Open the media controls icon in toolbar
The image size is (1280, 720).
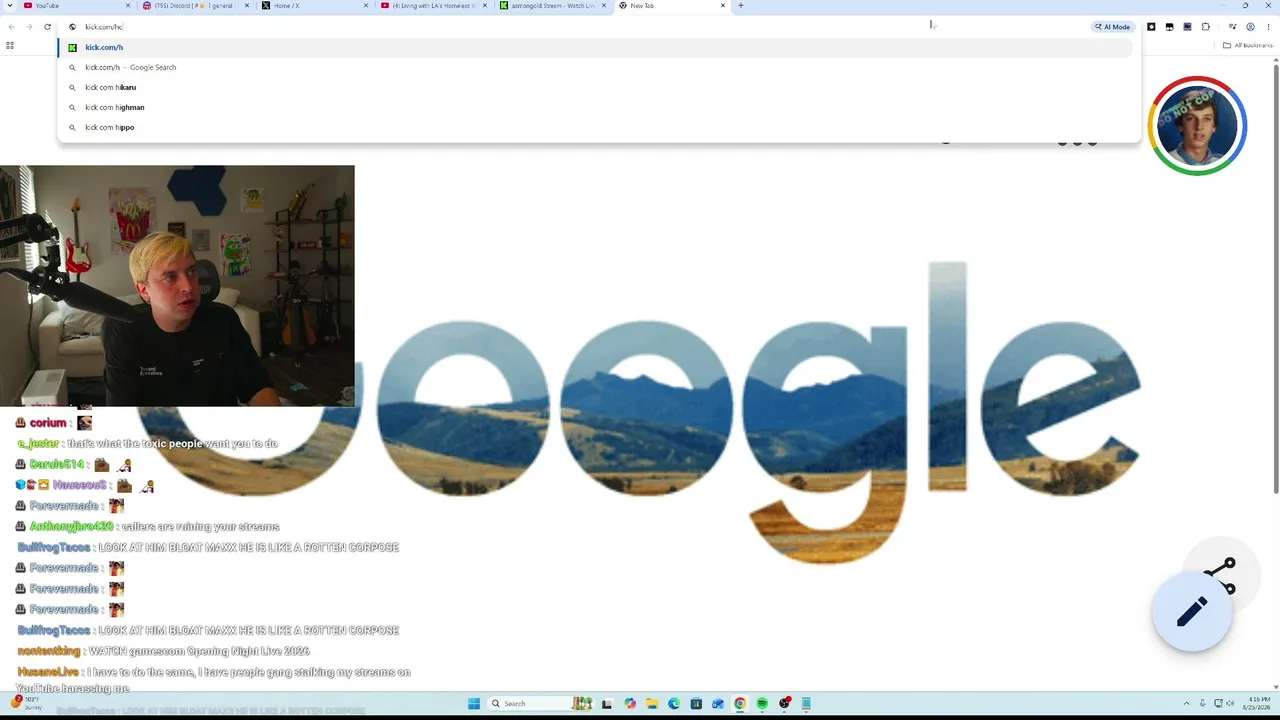pyautogui.click(x=1232, y=27)
